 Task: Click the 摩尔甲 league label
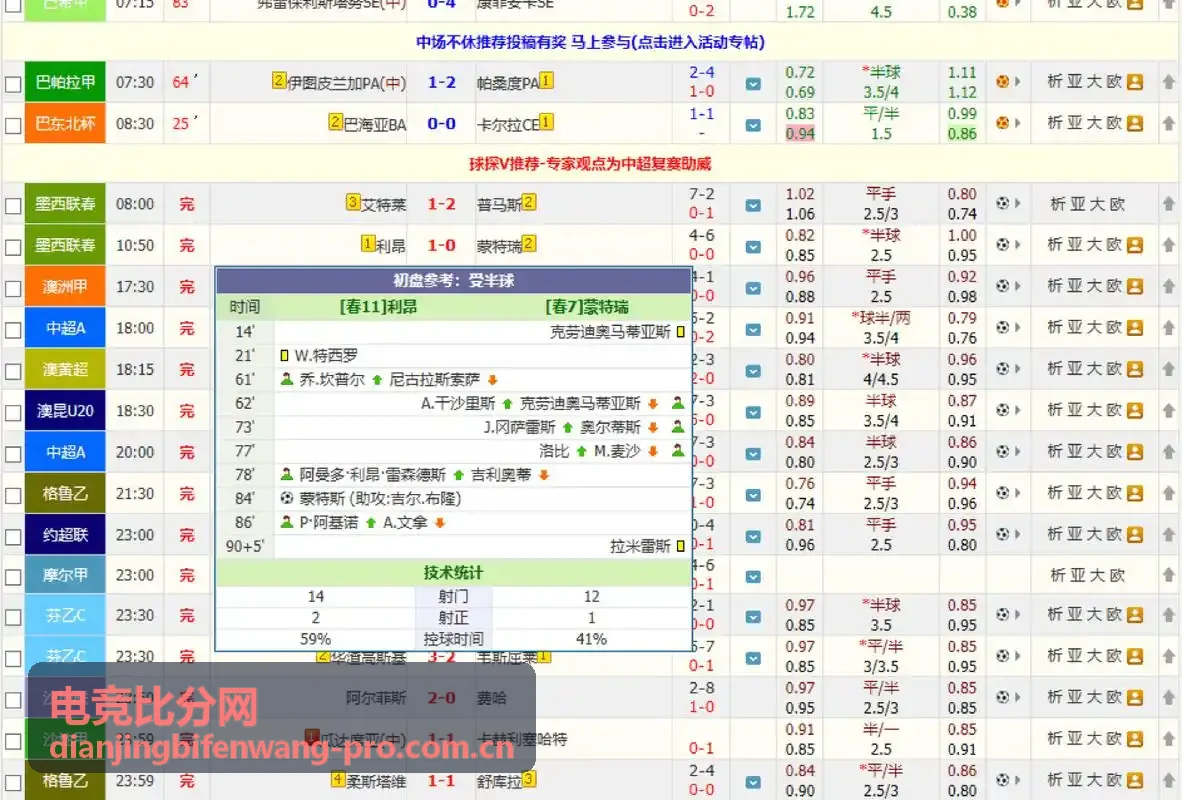tap(65, 575)
